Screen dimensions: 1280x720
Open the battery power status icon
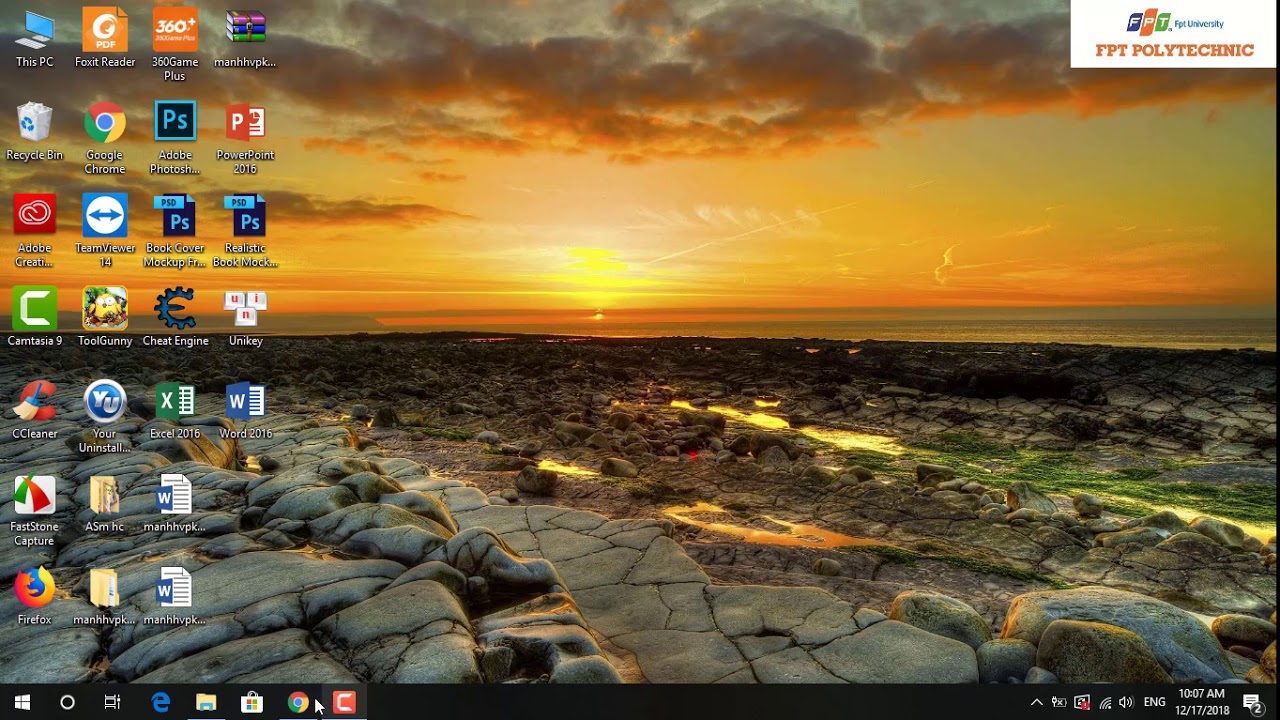click(1059, 703)
